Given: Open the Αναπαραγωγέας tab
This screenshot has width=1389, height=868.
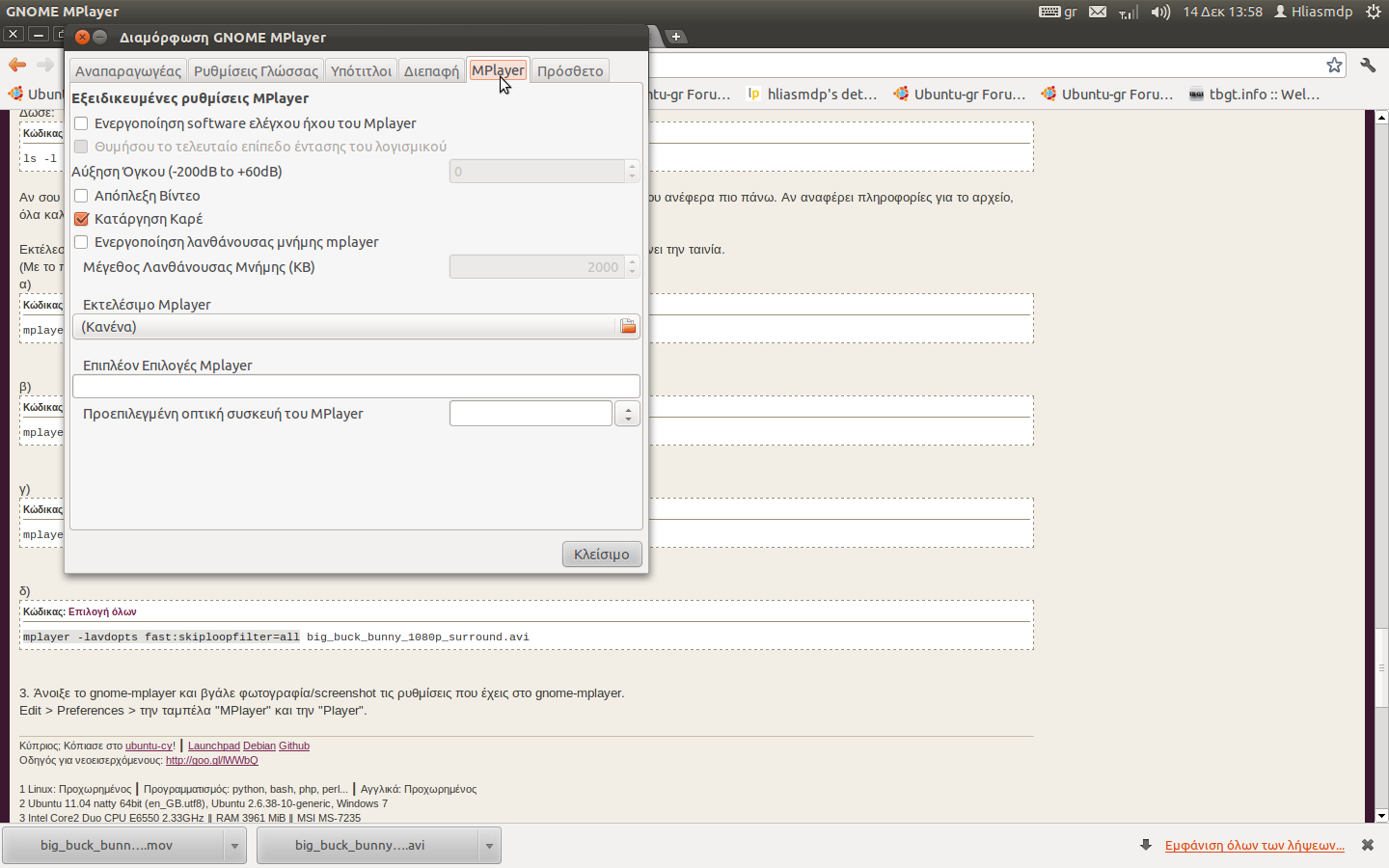Looking at the screenshot, I should click(128, 70).
